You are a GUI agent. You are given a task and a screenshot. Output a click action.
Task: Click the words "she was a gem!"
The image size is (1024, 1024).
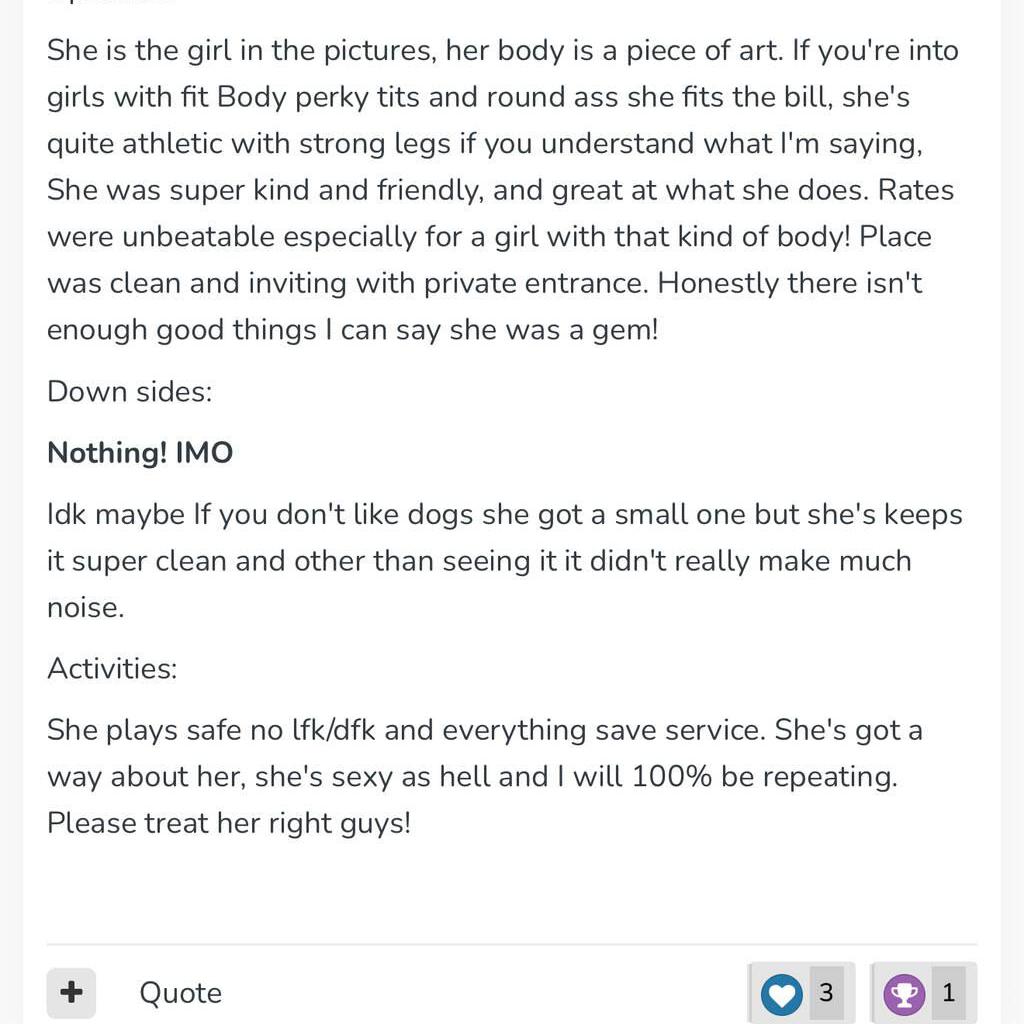tap(554, 329)
